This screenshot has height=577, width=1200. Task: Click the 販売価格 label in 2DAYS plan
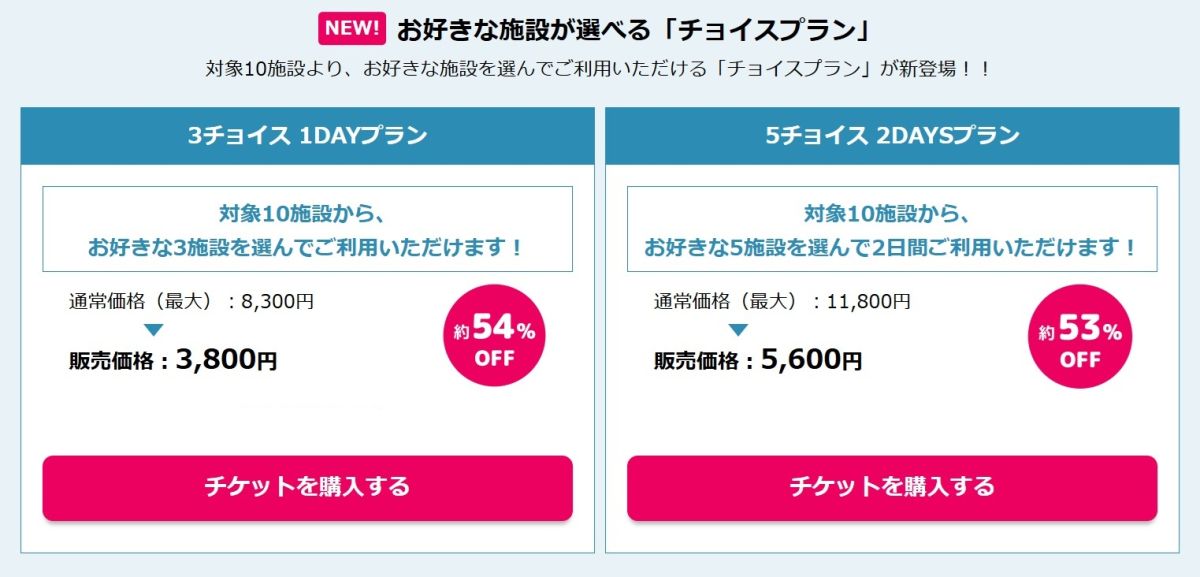tap(697, 362)
